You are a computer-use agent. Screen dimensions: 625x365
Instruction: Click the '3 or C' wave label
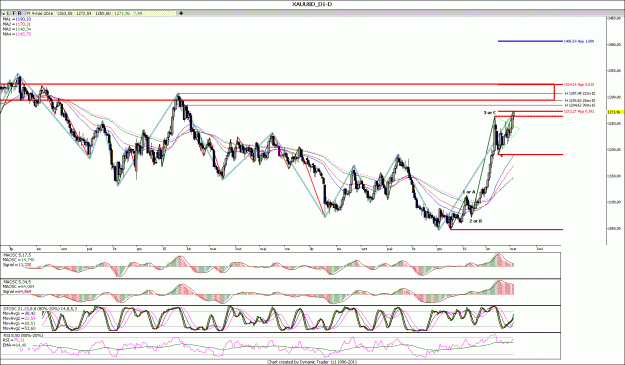coord(489,113)
